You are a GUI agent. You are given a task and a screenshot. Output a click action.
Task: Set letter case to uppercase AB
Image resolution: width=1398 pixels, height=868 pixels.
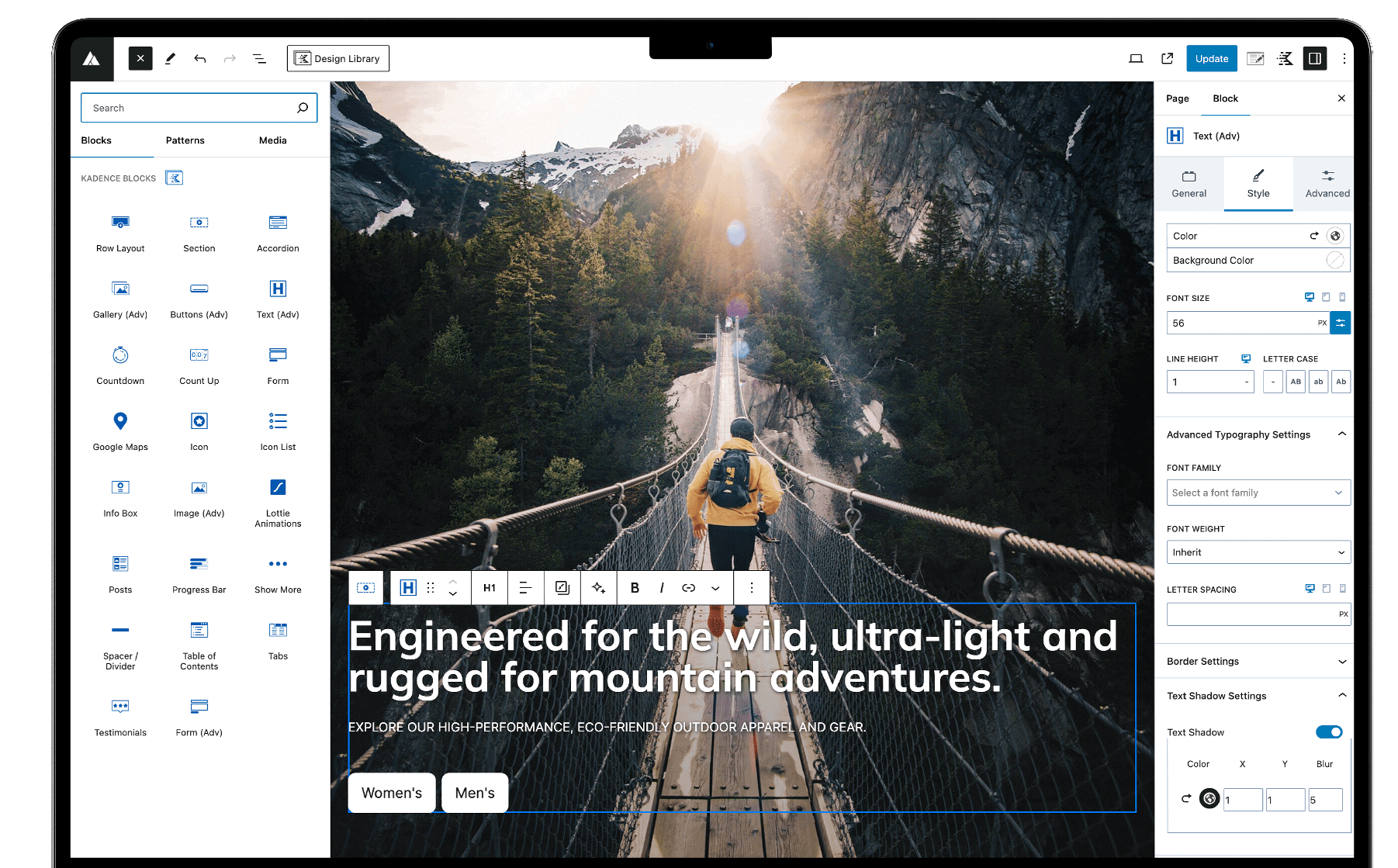pyautogui.click(x=1295, y=381)
